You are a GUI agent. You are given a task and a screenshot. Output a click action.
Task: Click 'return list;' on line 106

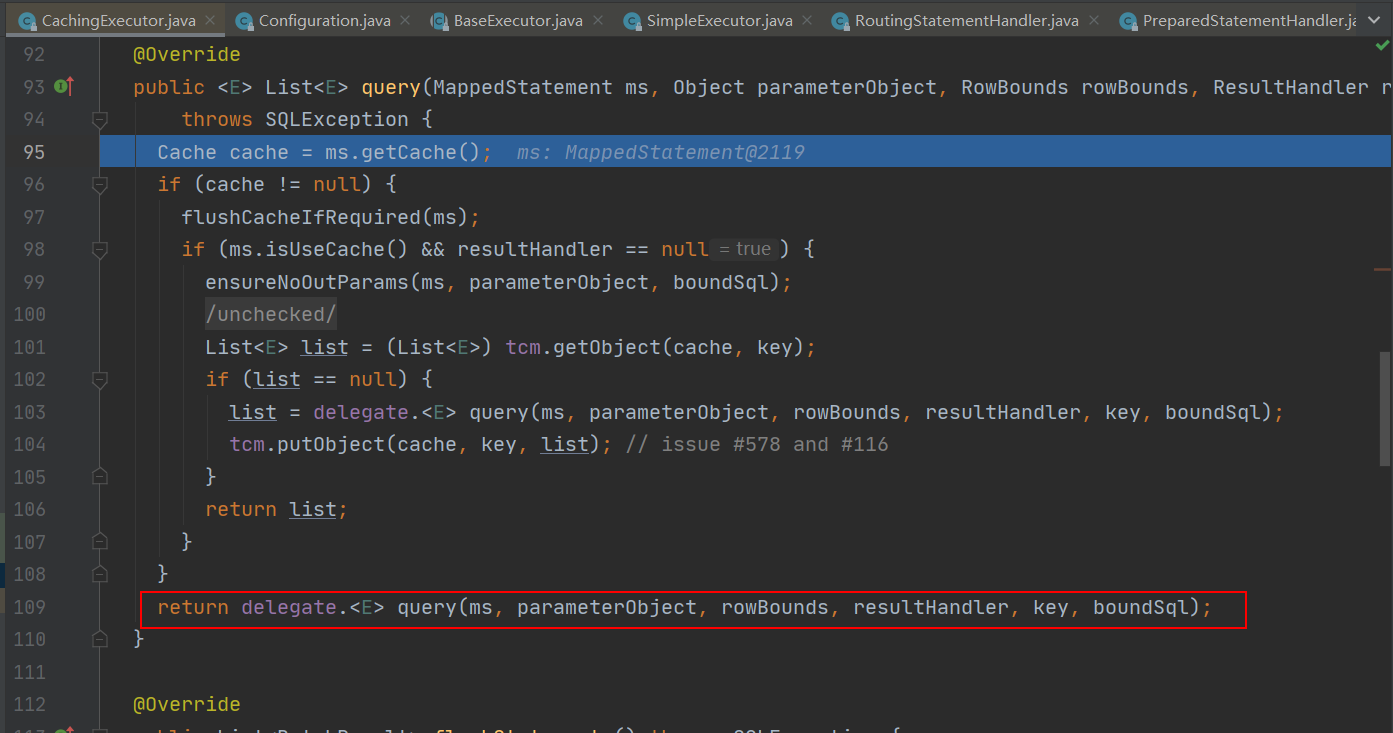277,509
